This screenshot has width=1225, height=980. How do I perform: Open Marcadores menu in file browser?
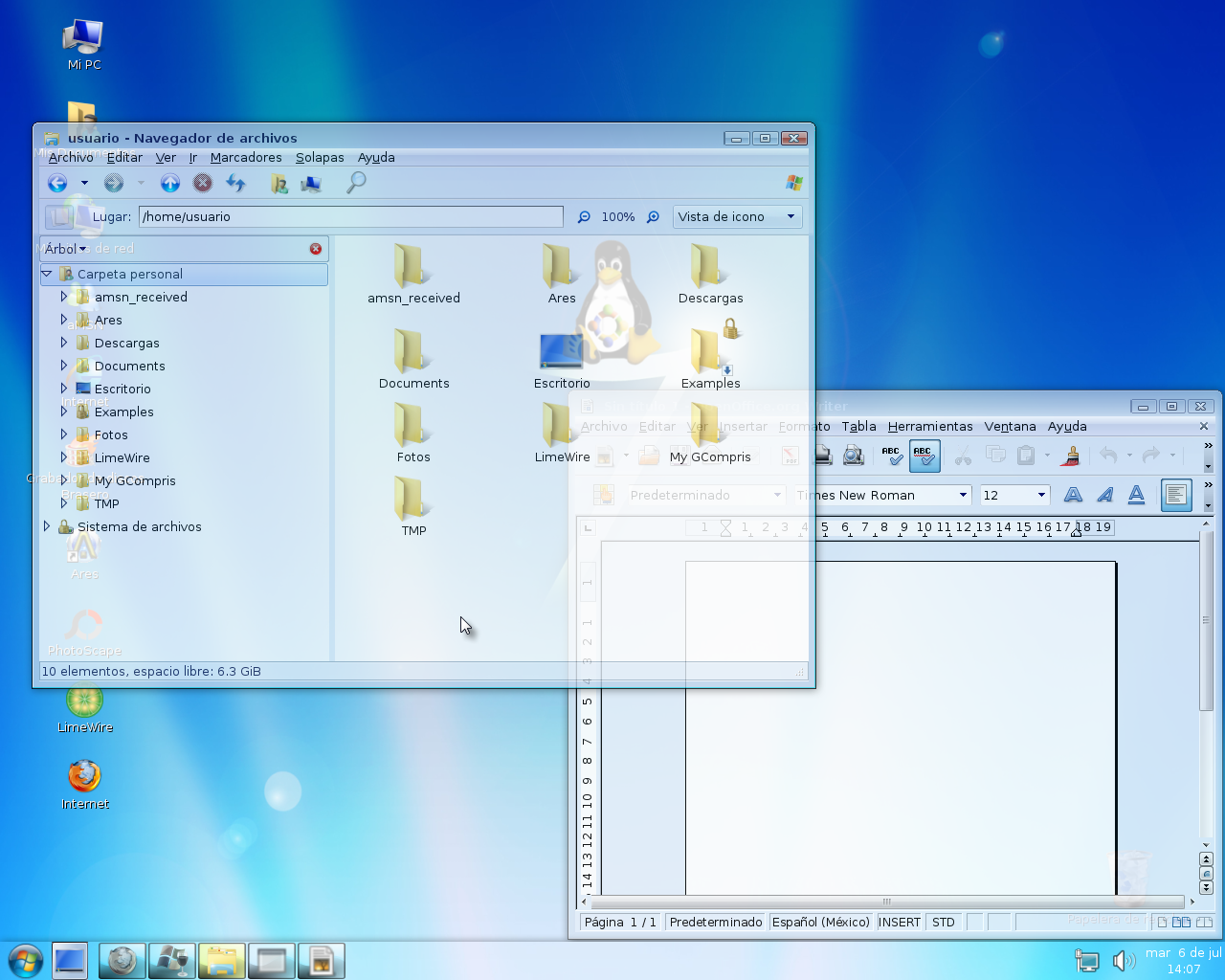(246, 158)
